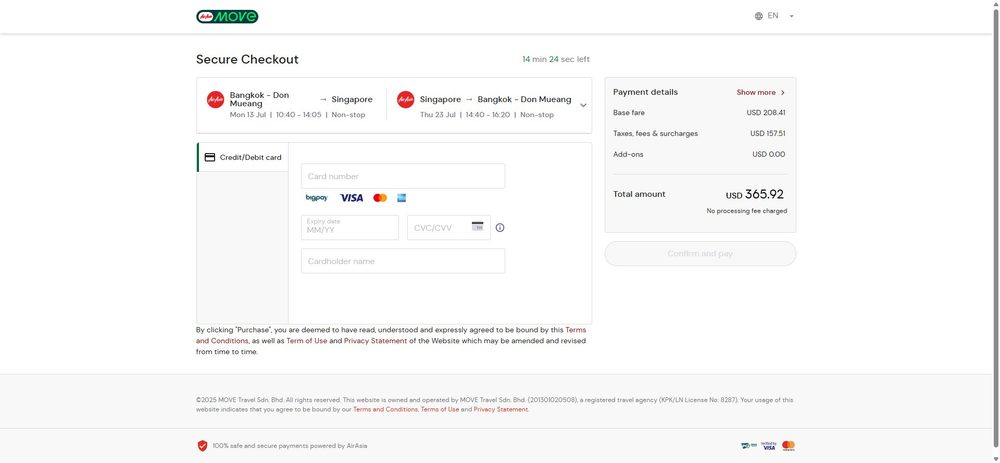Click the BigPay logo

[x=317, y=198]
